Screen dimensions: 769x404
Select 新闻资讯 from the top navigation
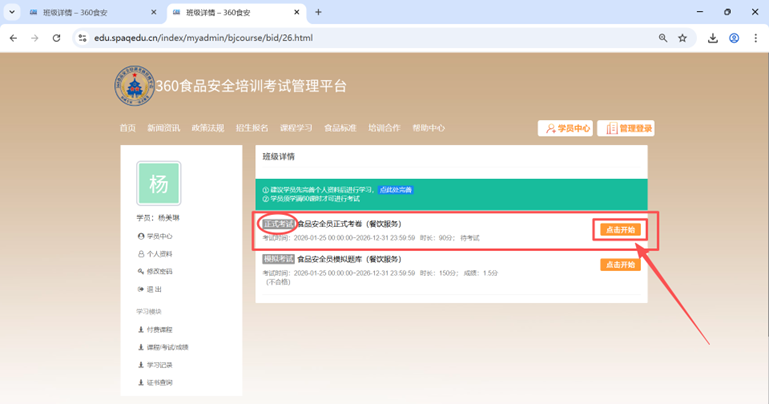tap(164, 128)
